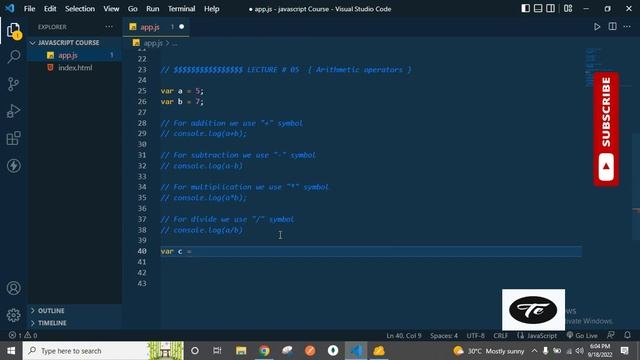
Task: Open the Help menu
Action: pos(211,9)
